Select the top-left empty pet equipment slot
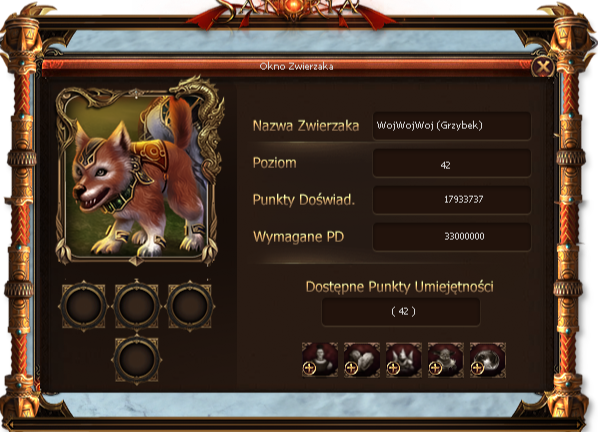Image resolution: width=598 pixels, height=432 pixels. coord(84,306)
